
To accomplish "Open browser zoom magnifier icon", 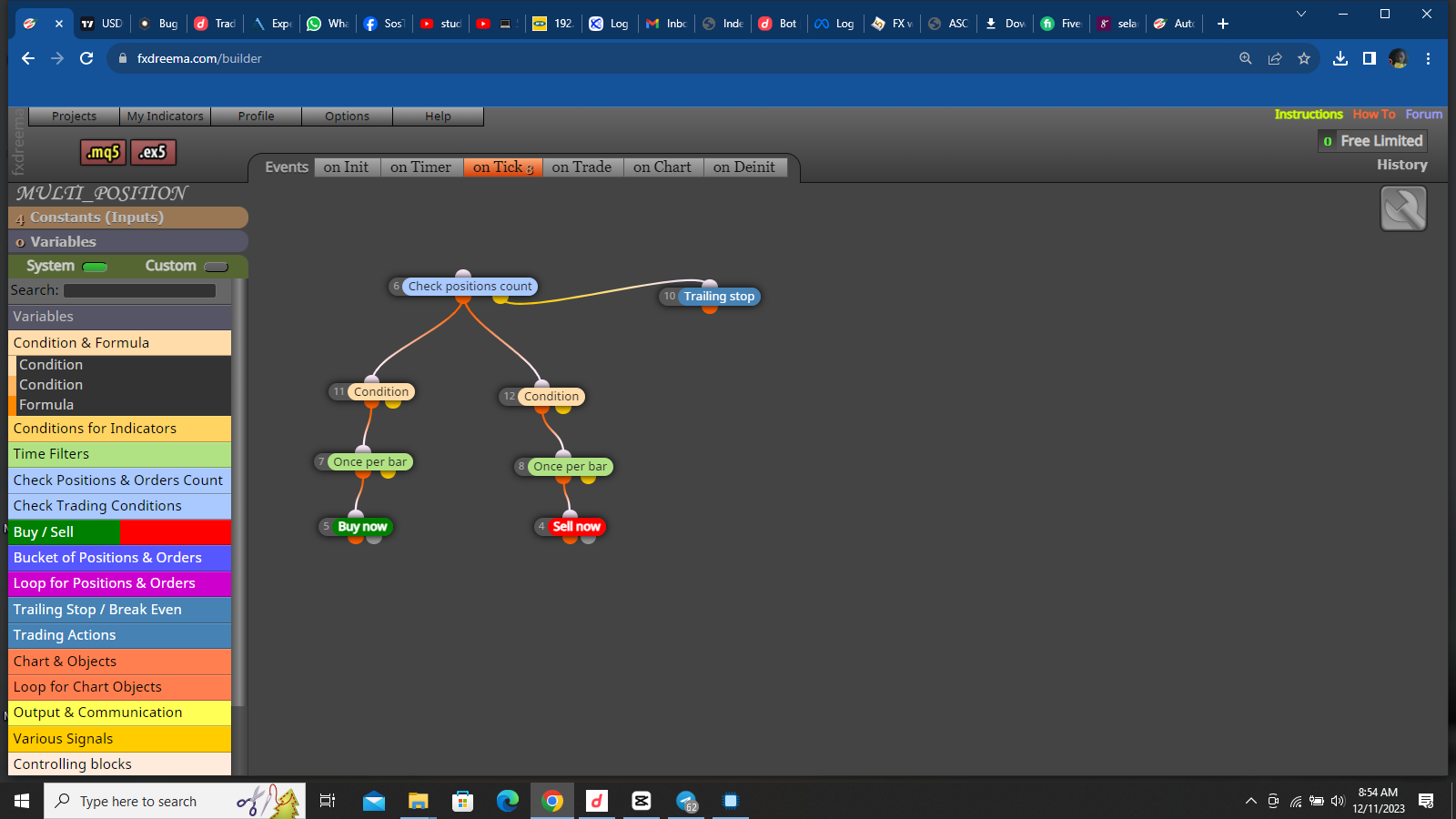I will coord(1246,58).
